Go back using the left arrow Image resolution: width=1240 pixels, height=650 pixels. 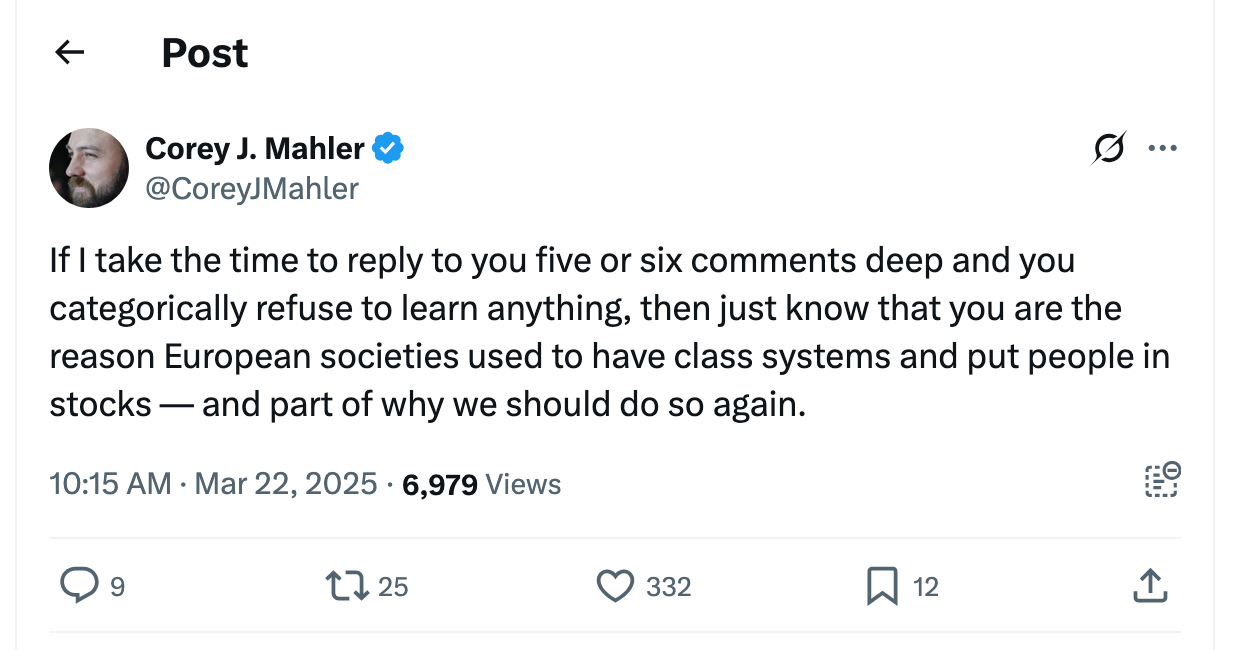click(x=69, y=53)
